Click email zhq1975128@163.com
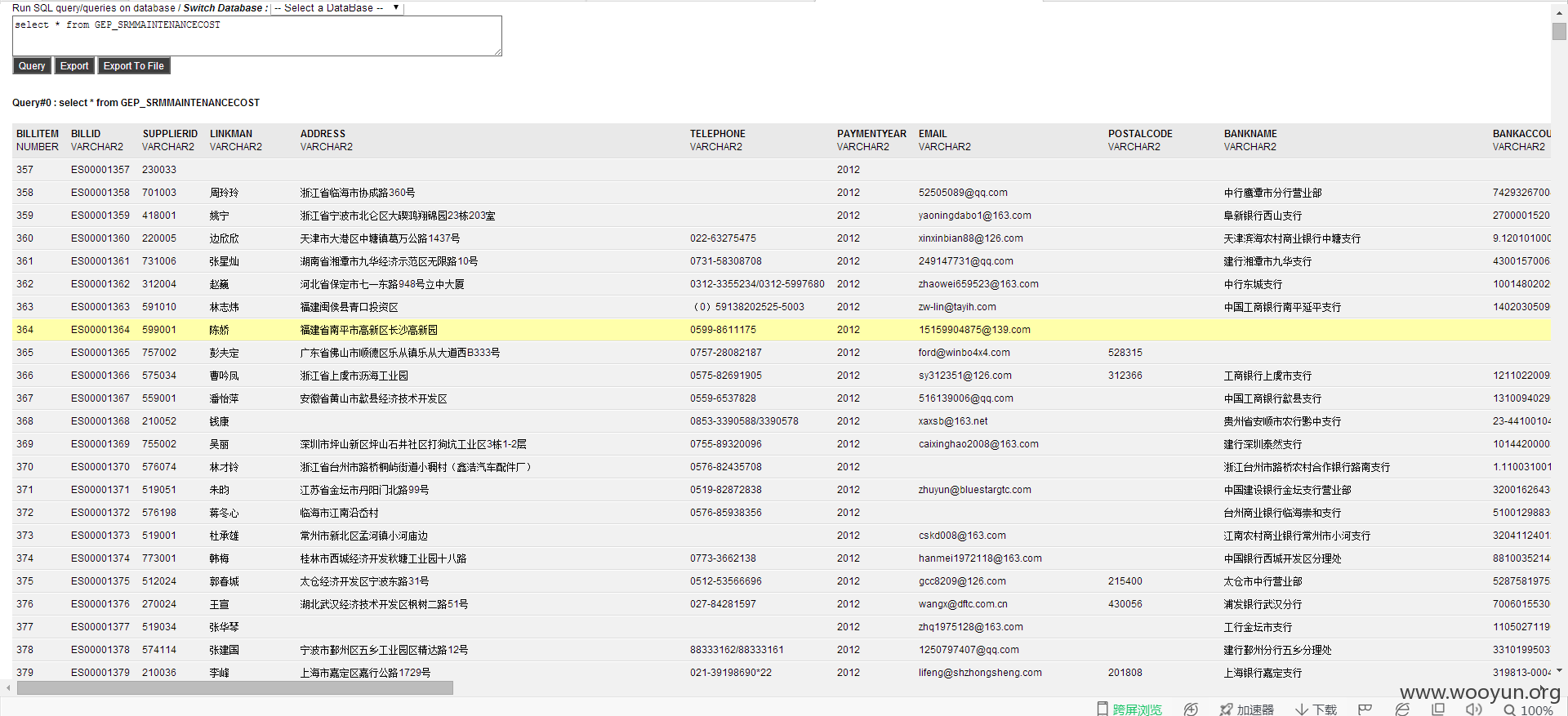The image size is (1568, 716). pyautogui.click(x=971, y=627)
